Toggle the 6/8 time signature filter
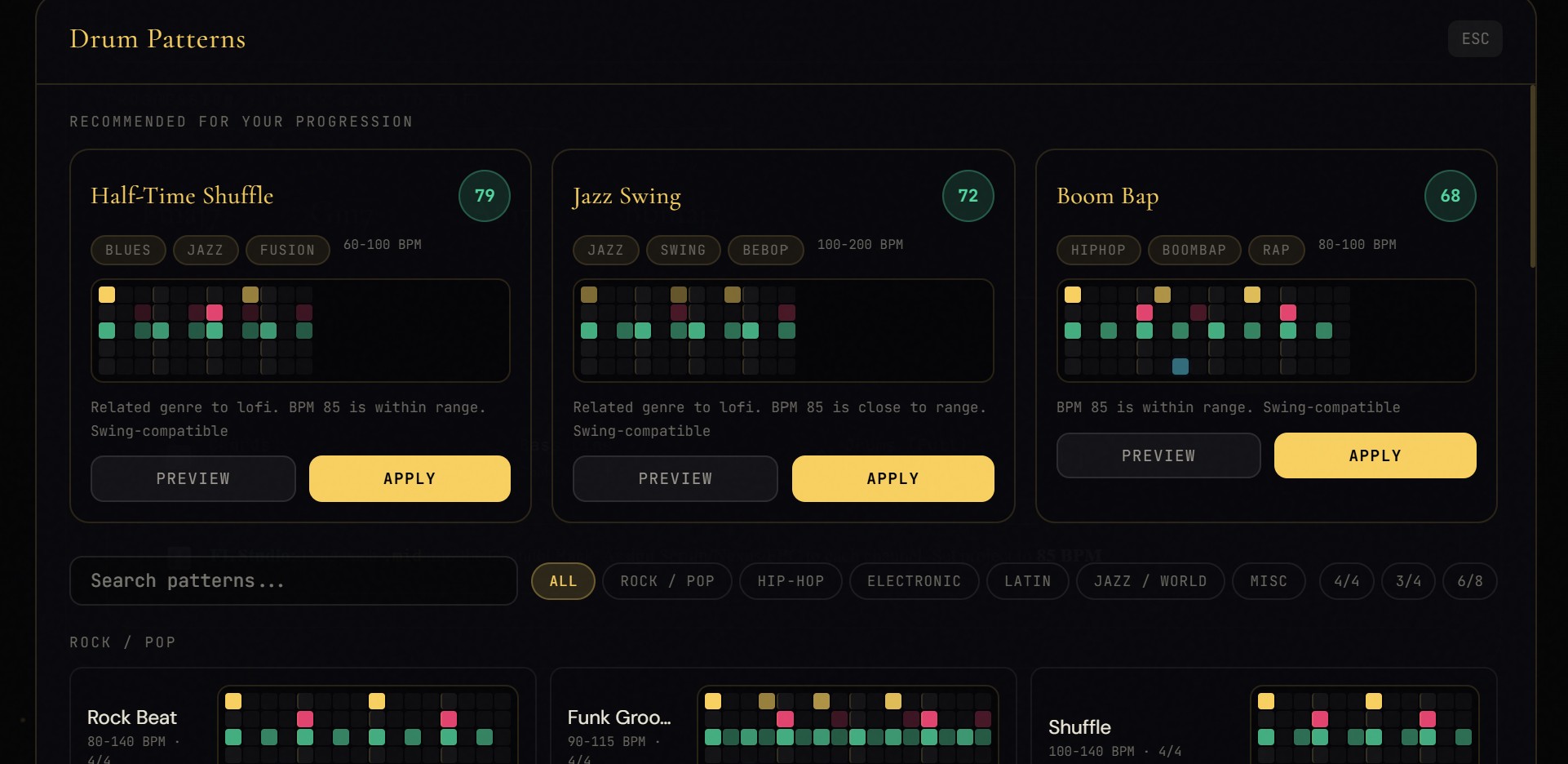Viewport: 1568px width, 764px height. (x=1470, y=581)
